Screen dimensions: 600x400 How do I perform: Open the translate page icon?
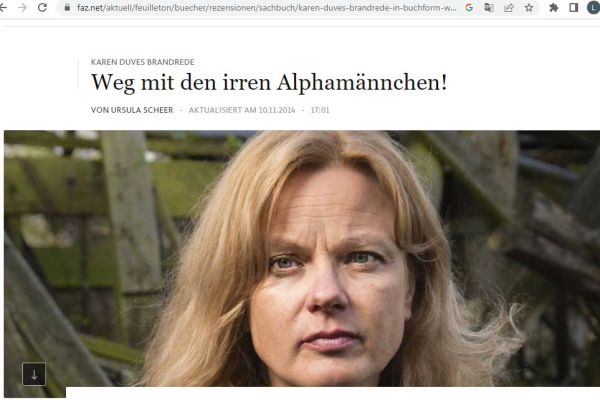(x=489, y=7)
